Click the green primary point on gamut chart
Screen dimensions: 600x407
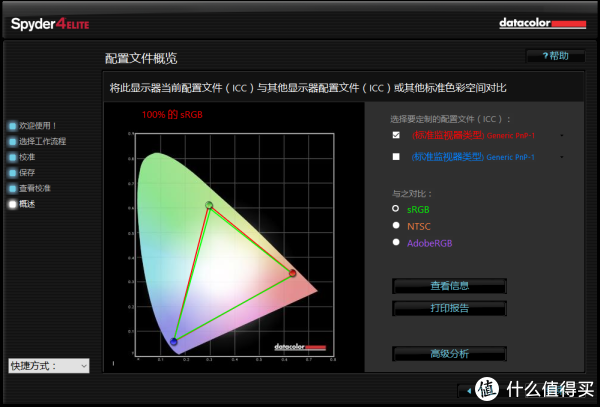pos(209,205)
